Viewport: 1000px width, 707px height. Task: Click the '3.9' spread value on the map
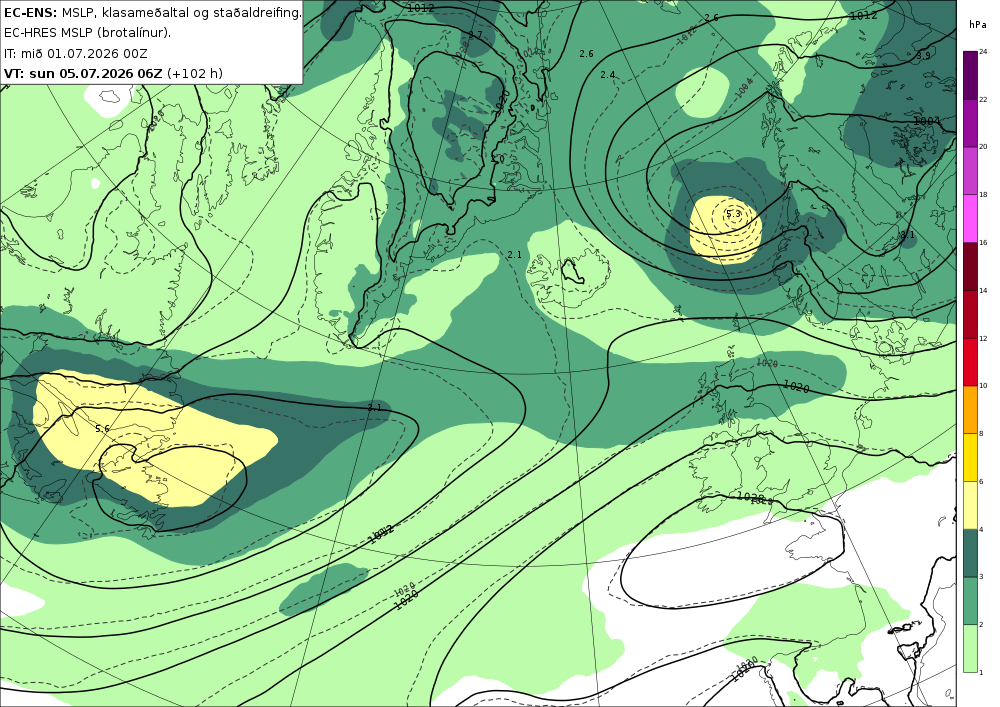923,56
